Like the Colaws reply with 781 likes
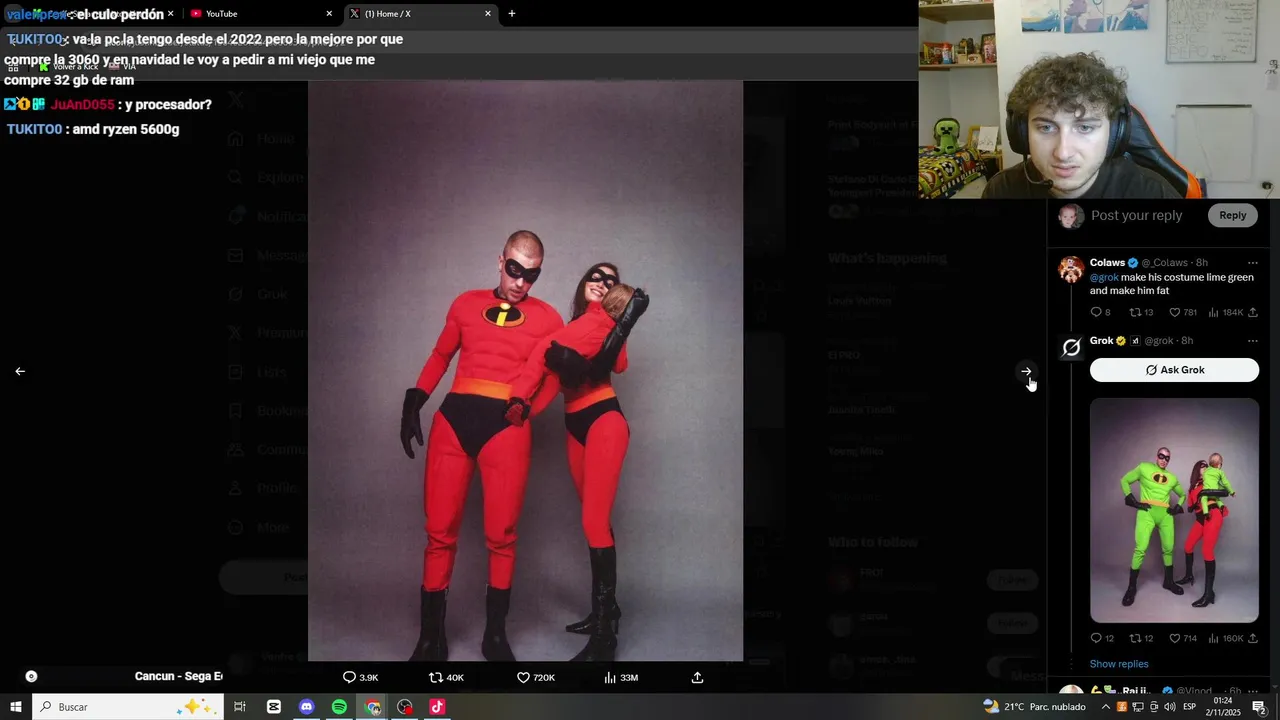 (1183, 312)
